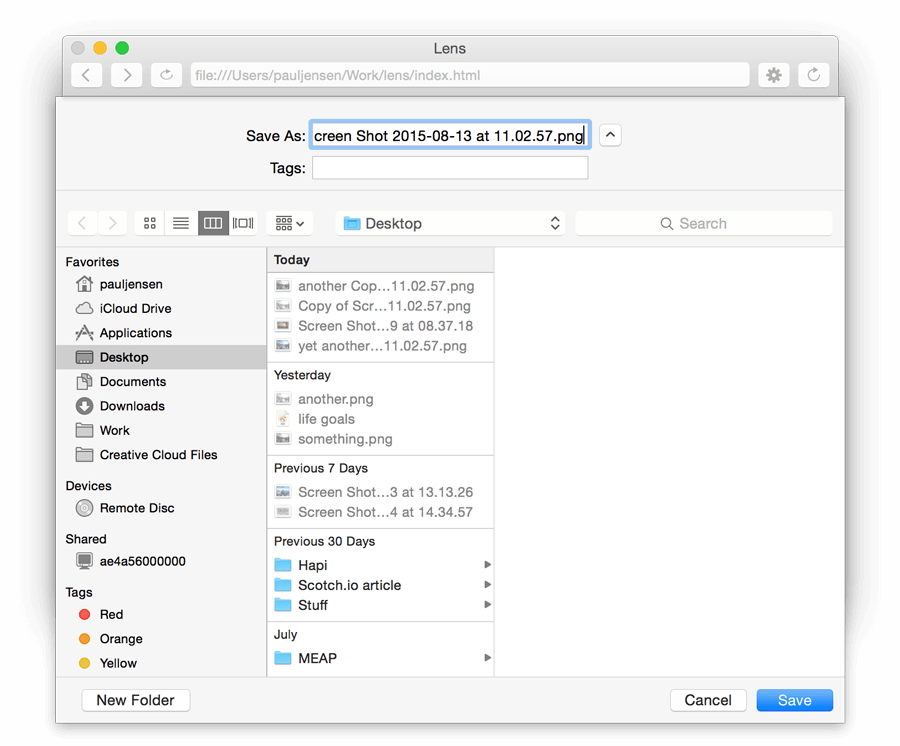
Task: Click reload icon left of address bar
Action: pos(166,75)
